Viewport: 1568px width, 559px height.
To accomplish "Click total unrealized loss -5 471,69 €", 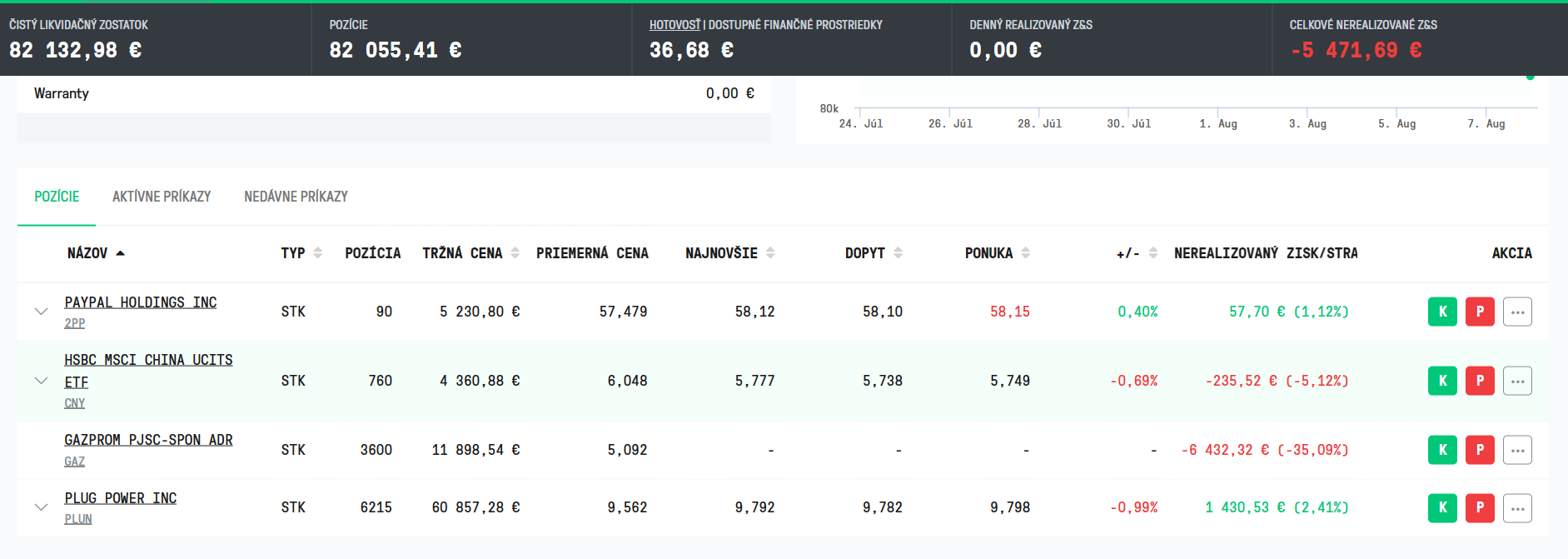I will (x=1356, y=50).
